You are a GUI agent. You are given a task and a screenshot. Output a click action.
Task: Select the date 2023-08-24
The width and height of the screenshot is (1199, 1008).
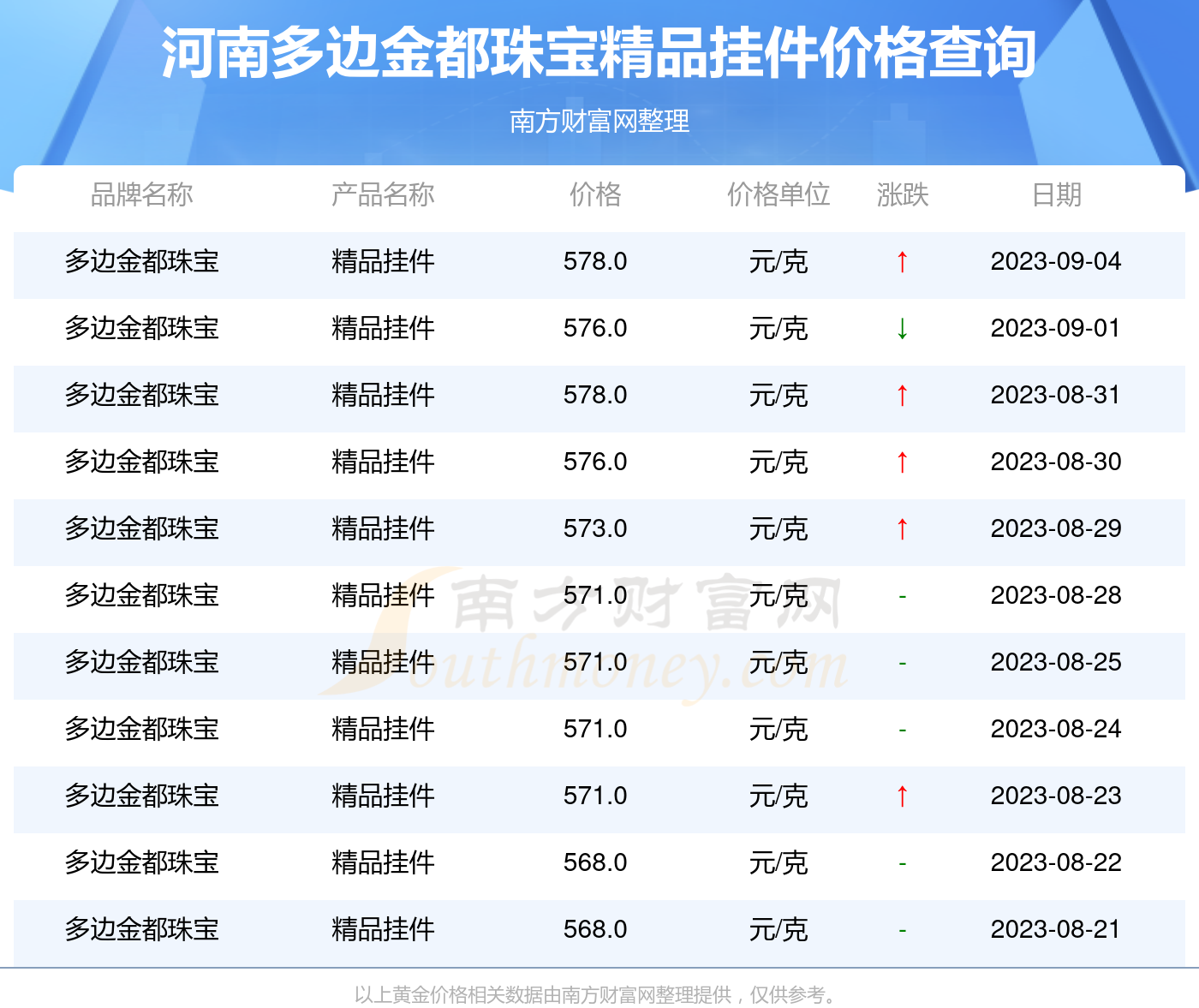tap(1056, 729)
